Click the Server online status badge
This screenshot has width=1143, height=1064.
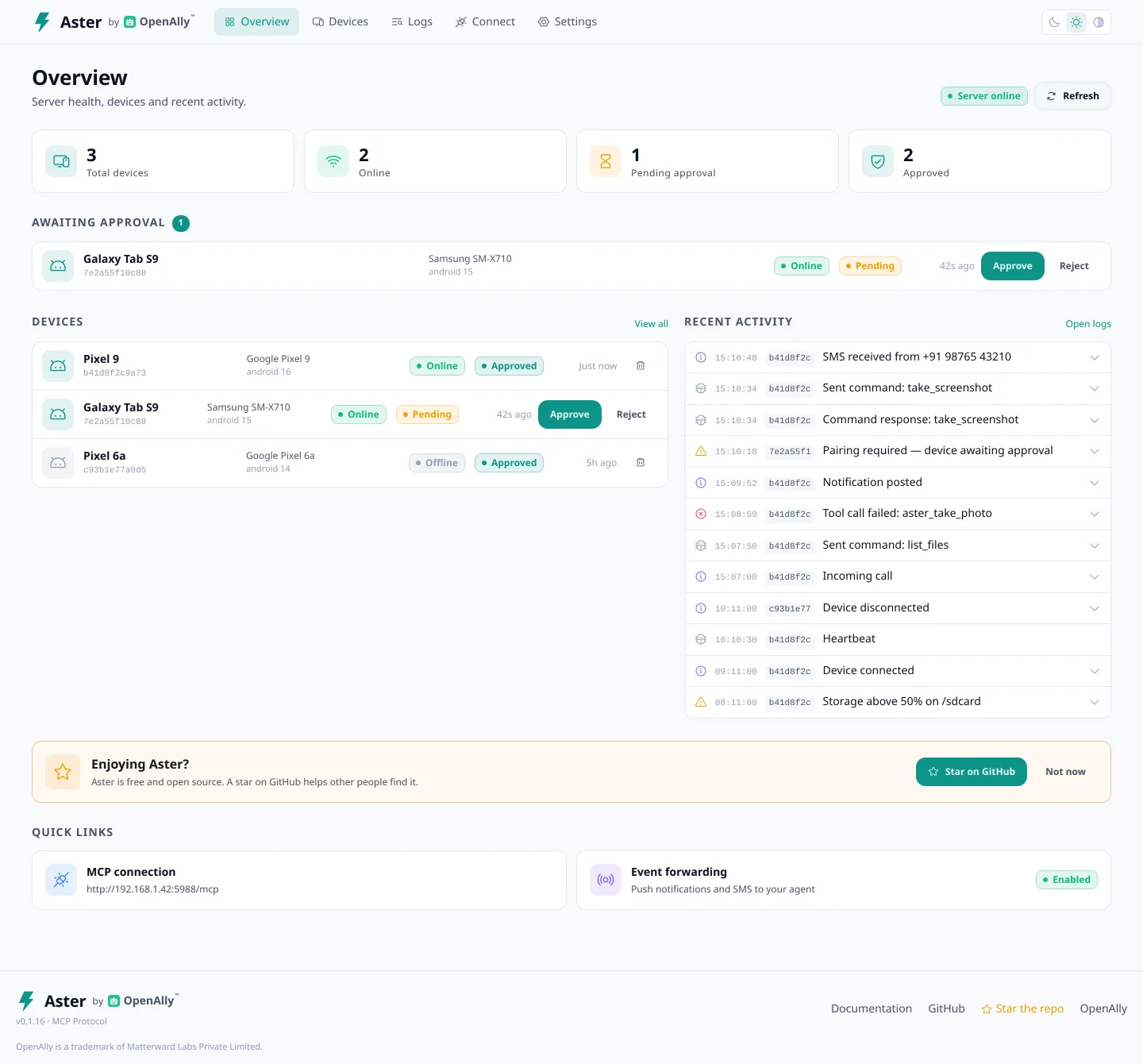(x=984, y=96)
